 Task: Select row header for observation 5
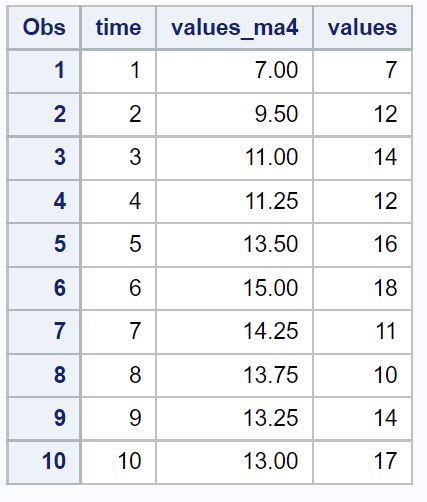[44, 245]
